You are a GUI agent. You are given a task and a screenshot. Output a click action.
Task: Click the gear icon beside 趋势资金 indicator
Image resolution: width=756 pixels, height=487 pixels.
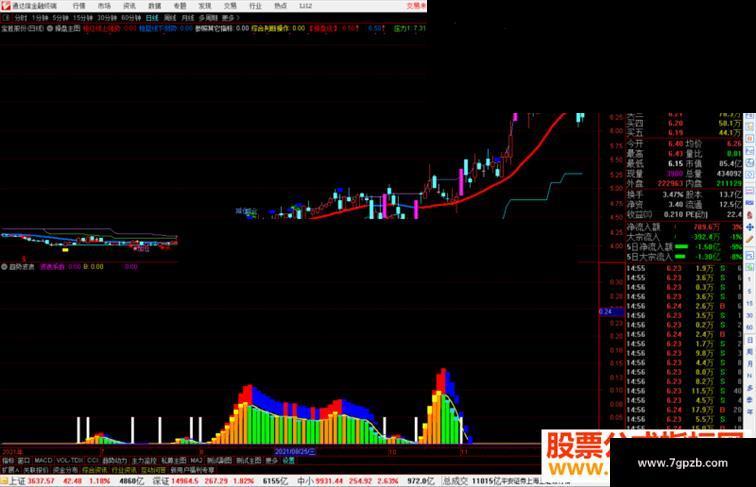4,267
